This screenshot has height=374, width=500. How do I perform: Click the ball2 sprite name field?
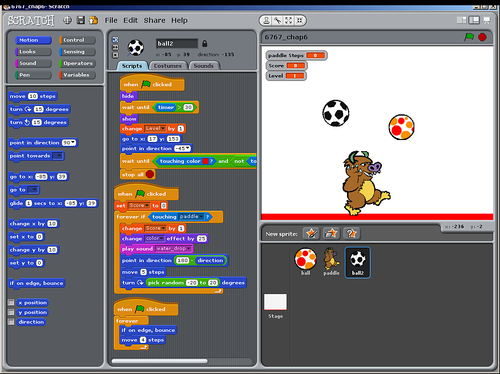[177, 44]
